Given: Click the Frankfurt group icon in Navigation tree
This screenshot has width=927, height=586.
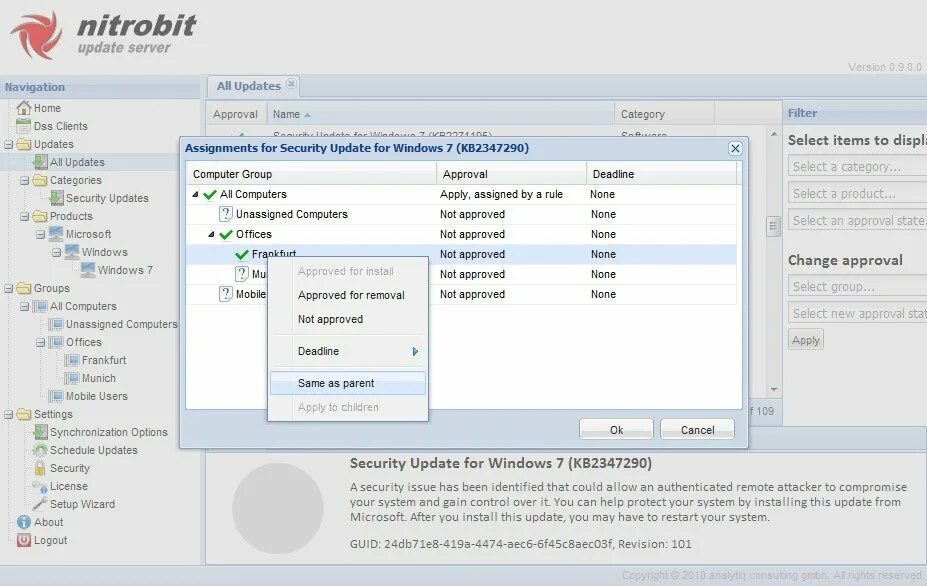Looking at the screenshot, I should click(72, 360).
